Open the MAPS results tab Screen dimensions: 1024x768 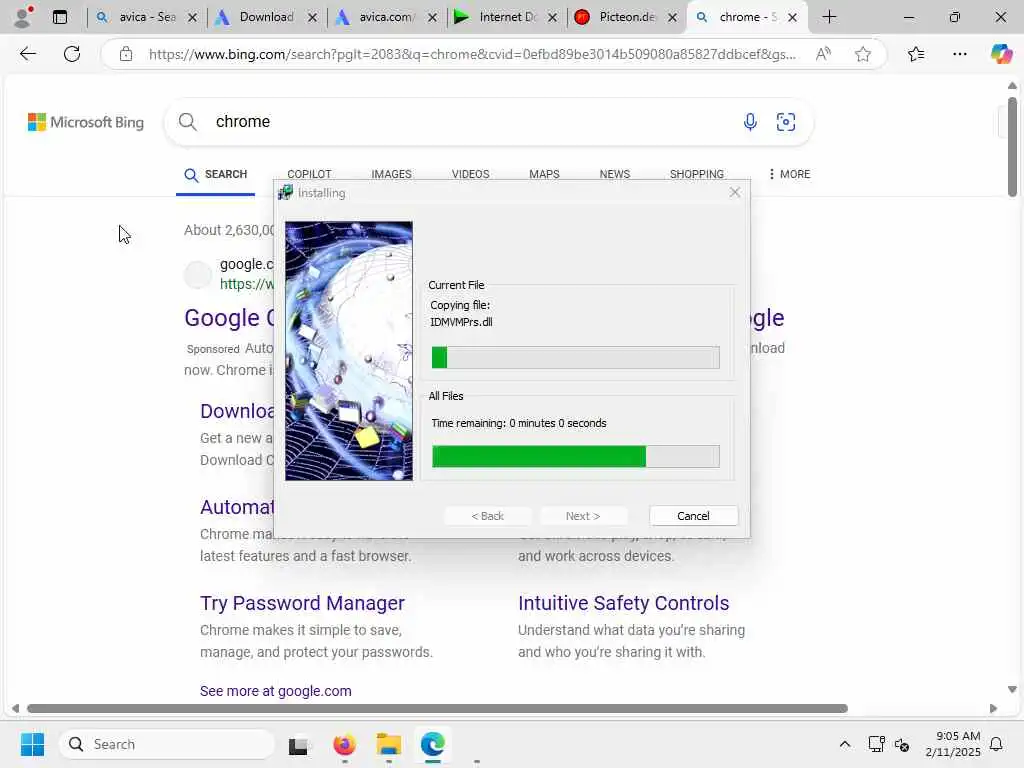tap(544, 174)
